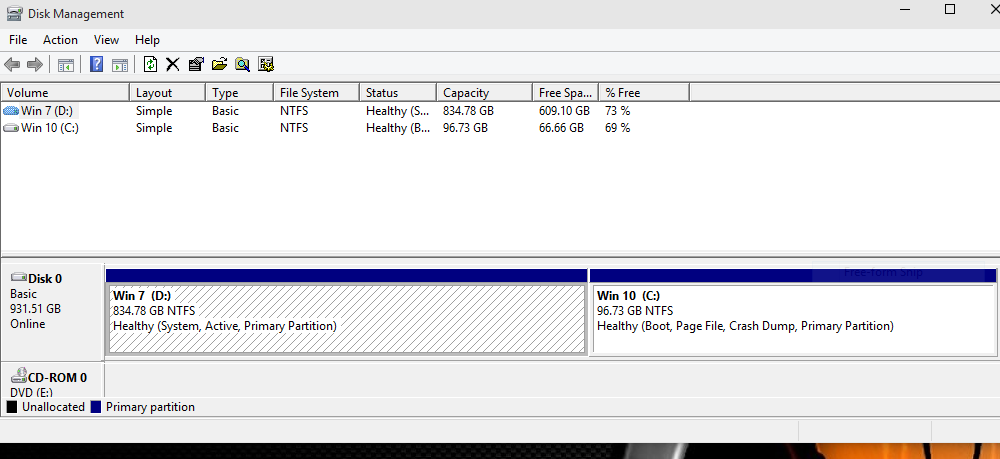
Task: Open the Help menu
Action: [x=147, y=40]
